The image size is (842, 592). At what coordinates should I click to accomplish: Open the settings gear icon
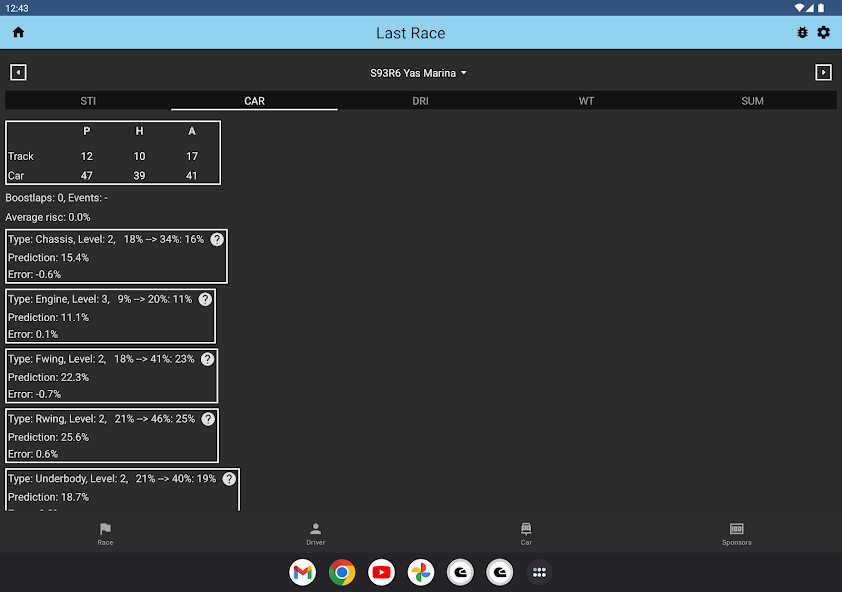pos(823,32)
